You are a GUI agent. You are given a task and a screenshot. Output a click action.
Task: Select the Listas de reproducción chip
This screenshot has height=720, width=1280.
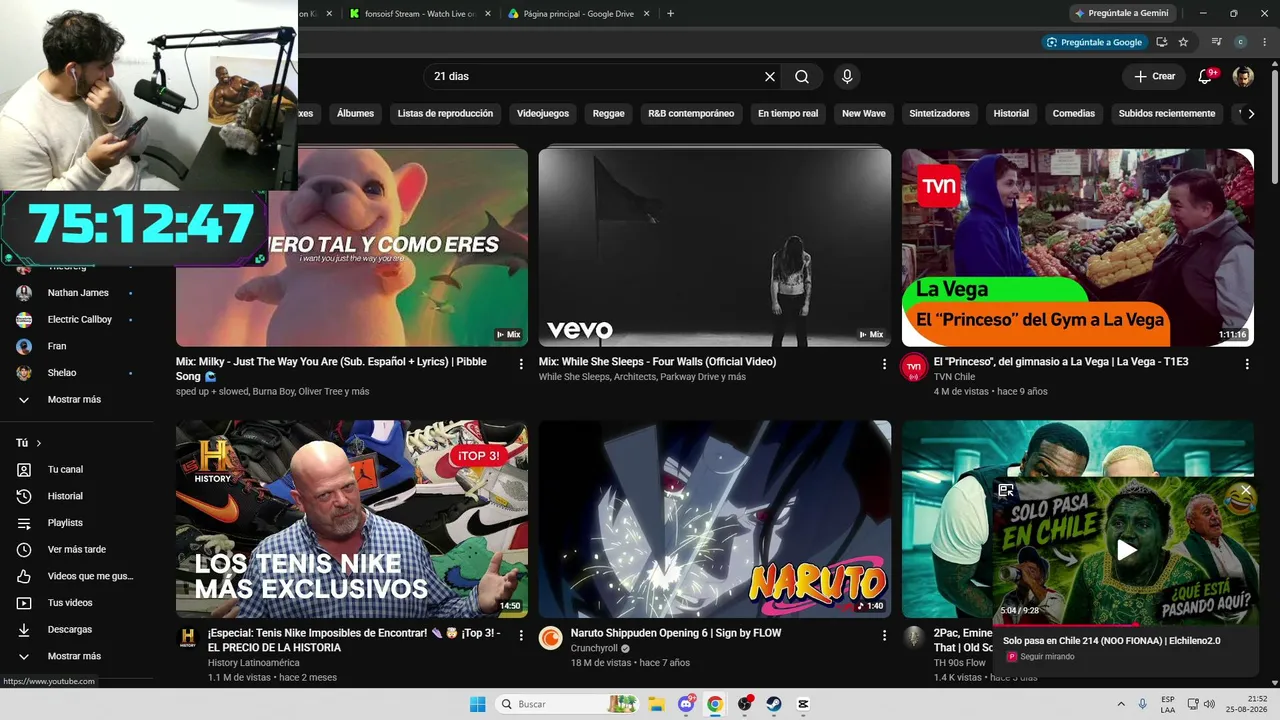pyautogui.click(x=445, y=114)
